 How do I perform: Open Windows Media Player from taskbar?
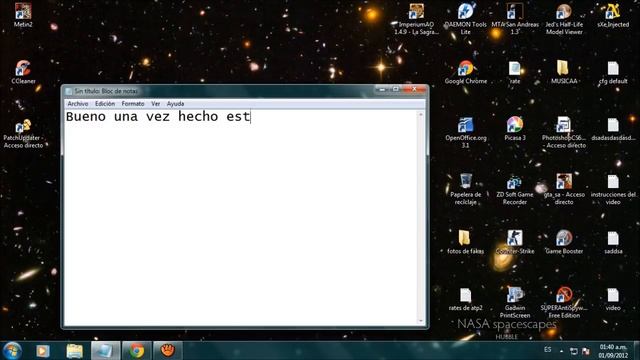pyautogui.click(x=43, y=351)
